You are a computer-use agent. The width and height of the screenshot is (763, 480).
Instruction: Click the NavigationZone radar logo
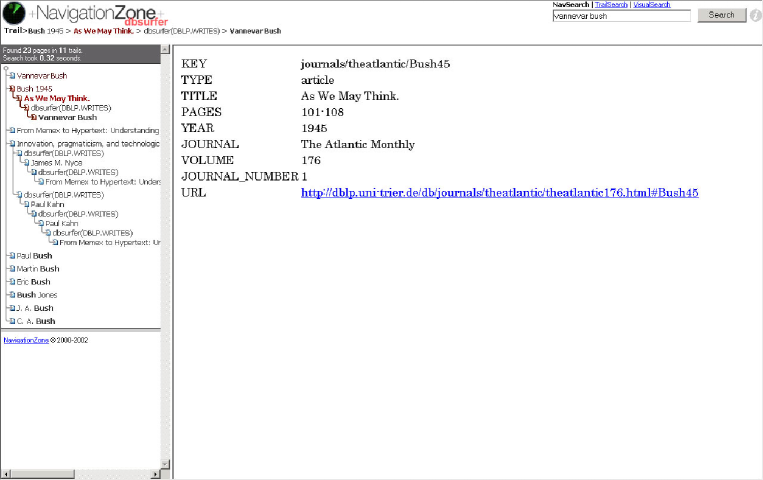pos(14,13)
